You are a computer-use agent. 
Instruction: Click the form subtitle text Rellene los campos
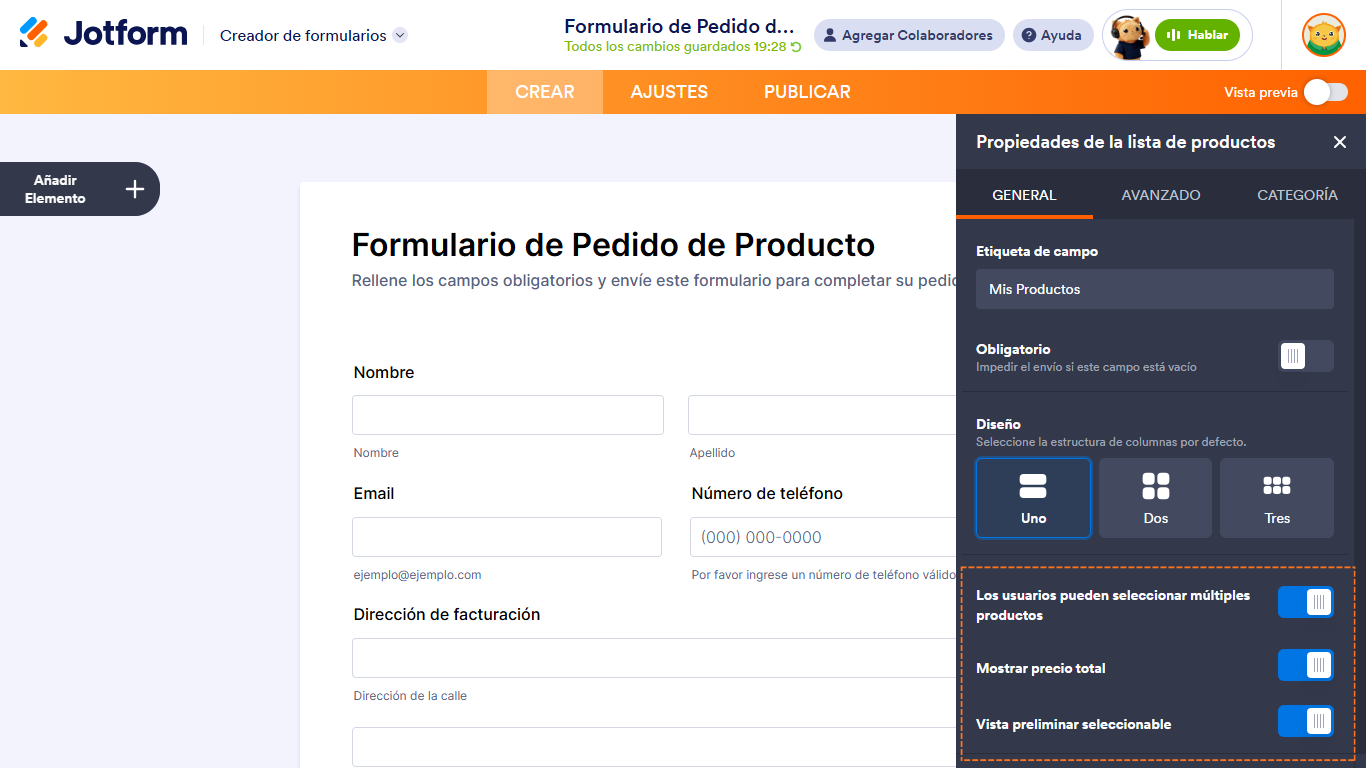(654, 281)
